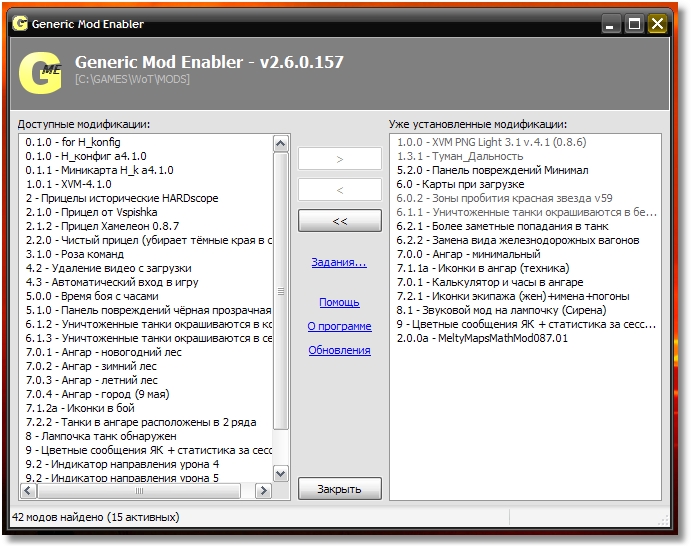
Task: Open the Обновления link
Action: click(x=339, y=350)
